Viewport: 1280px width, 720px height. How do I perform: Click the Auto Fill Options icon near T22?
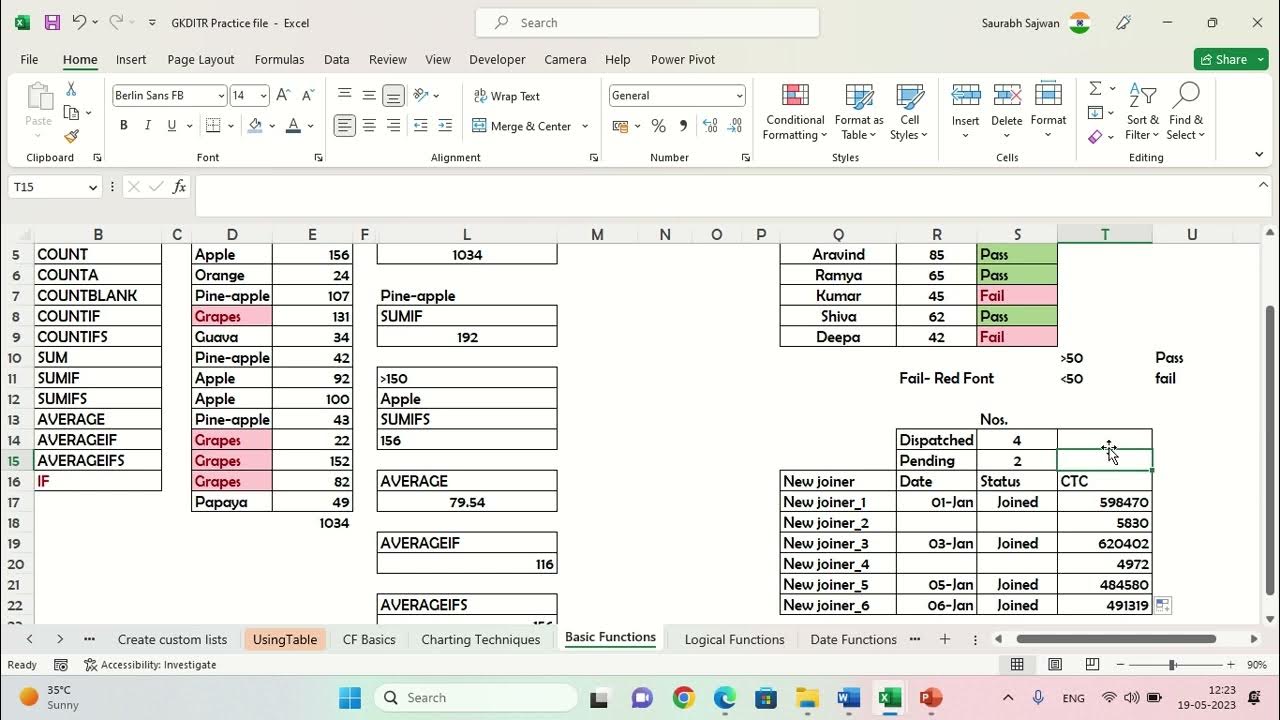1163,605
